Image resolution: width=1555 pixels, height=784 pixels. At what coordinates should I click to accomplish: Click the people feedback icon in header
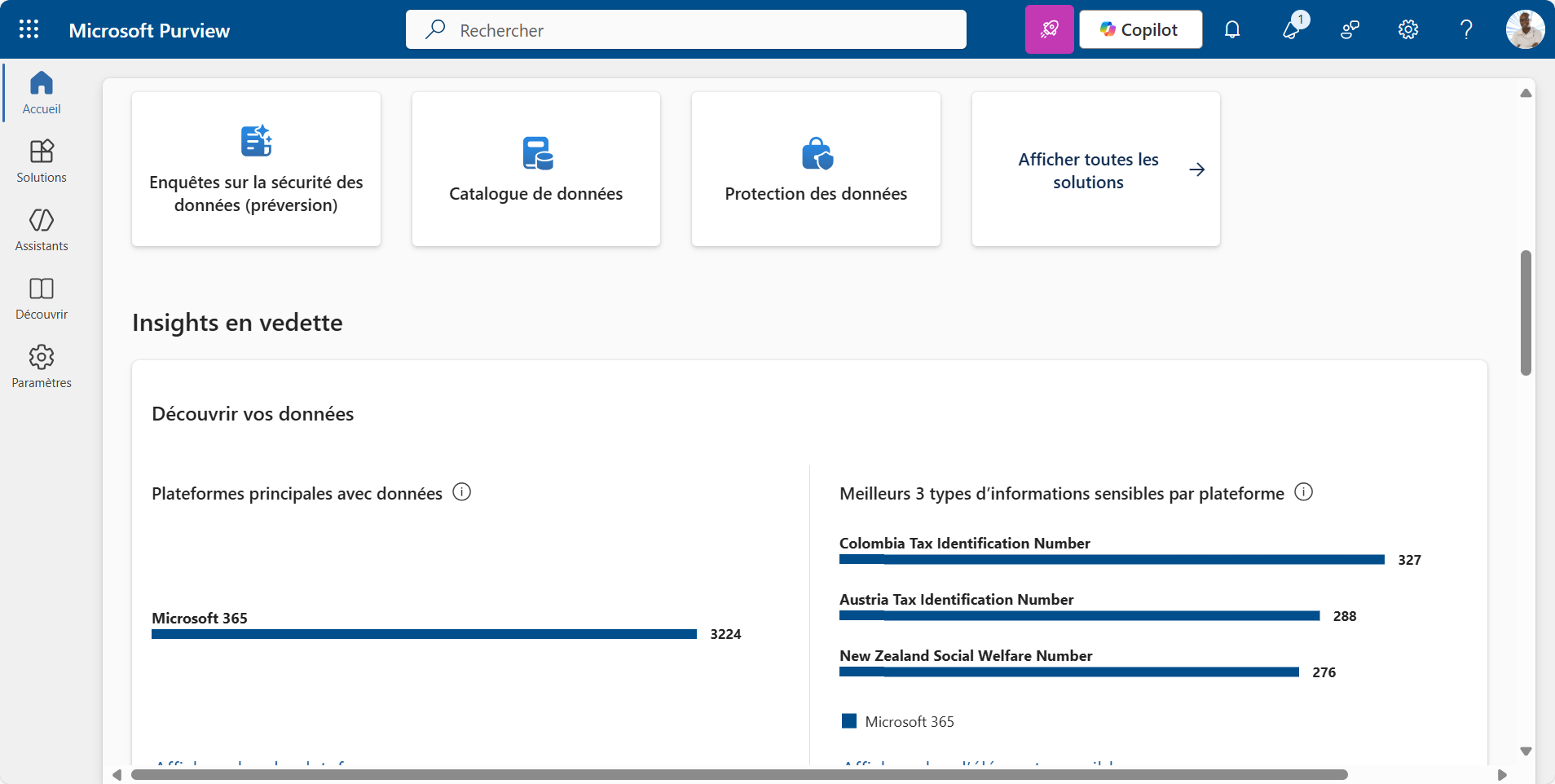1350,29
